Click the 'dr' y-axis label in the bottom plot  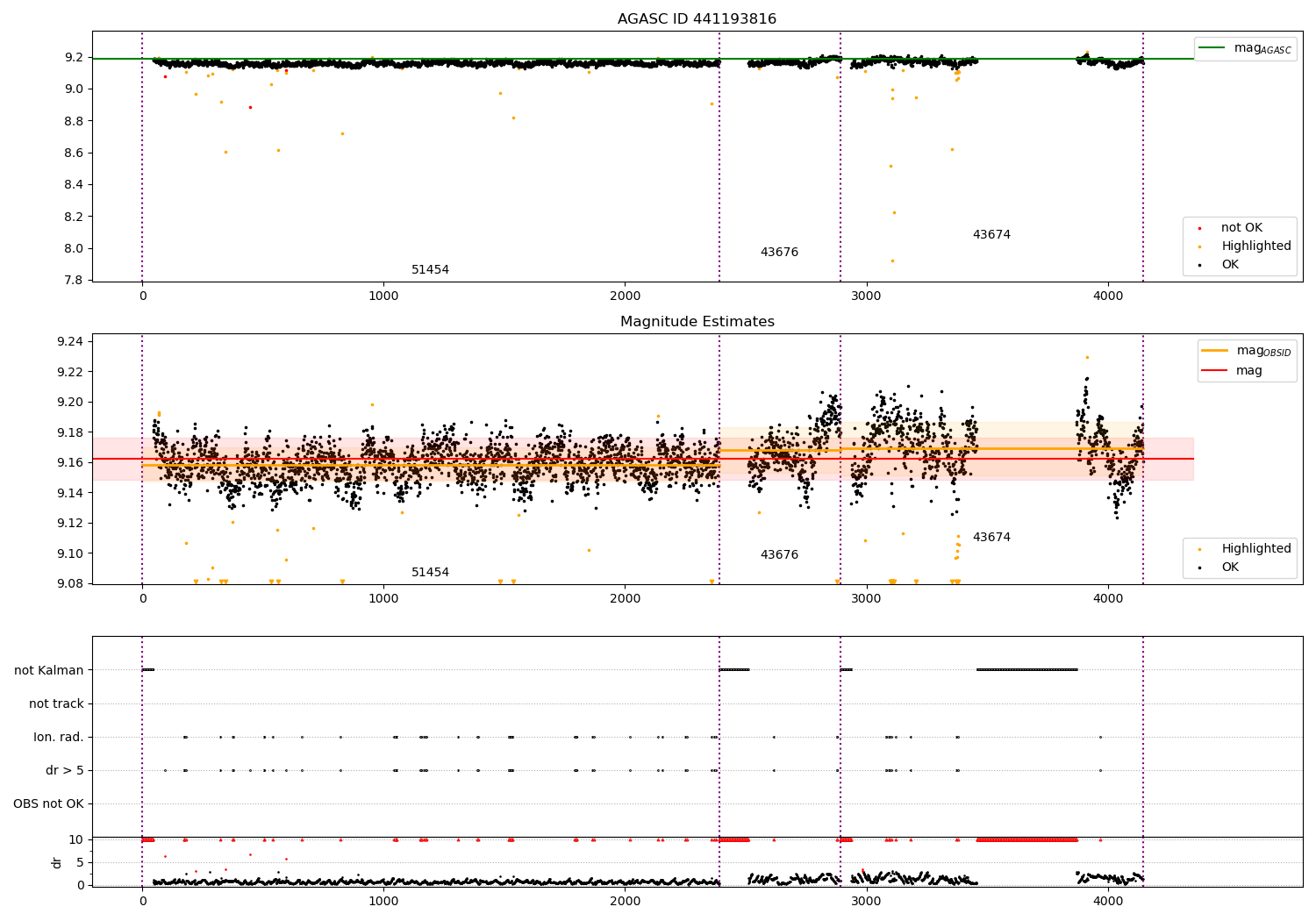(57, 862)
